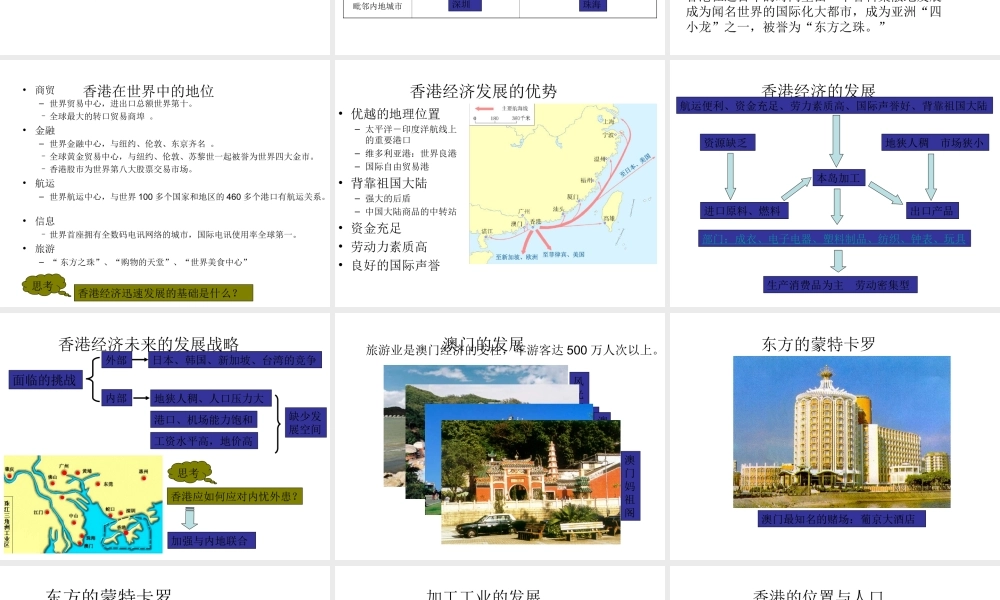Select the 加强与内地联合 box
This screenshot has width=1000, height=600.
click(x=212, y=540)
